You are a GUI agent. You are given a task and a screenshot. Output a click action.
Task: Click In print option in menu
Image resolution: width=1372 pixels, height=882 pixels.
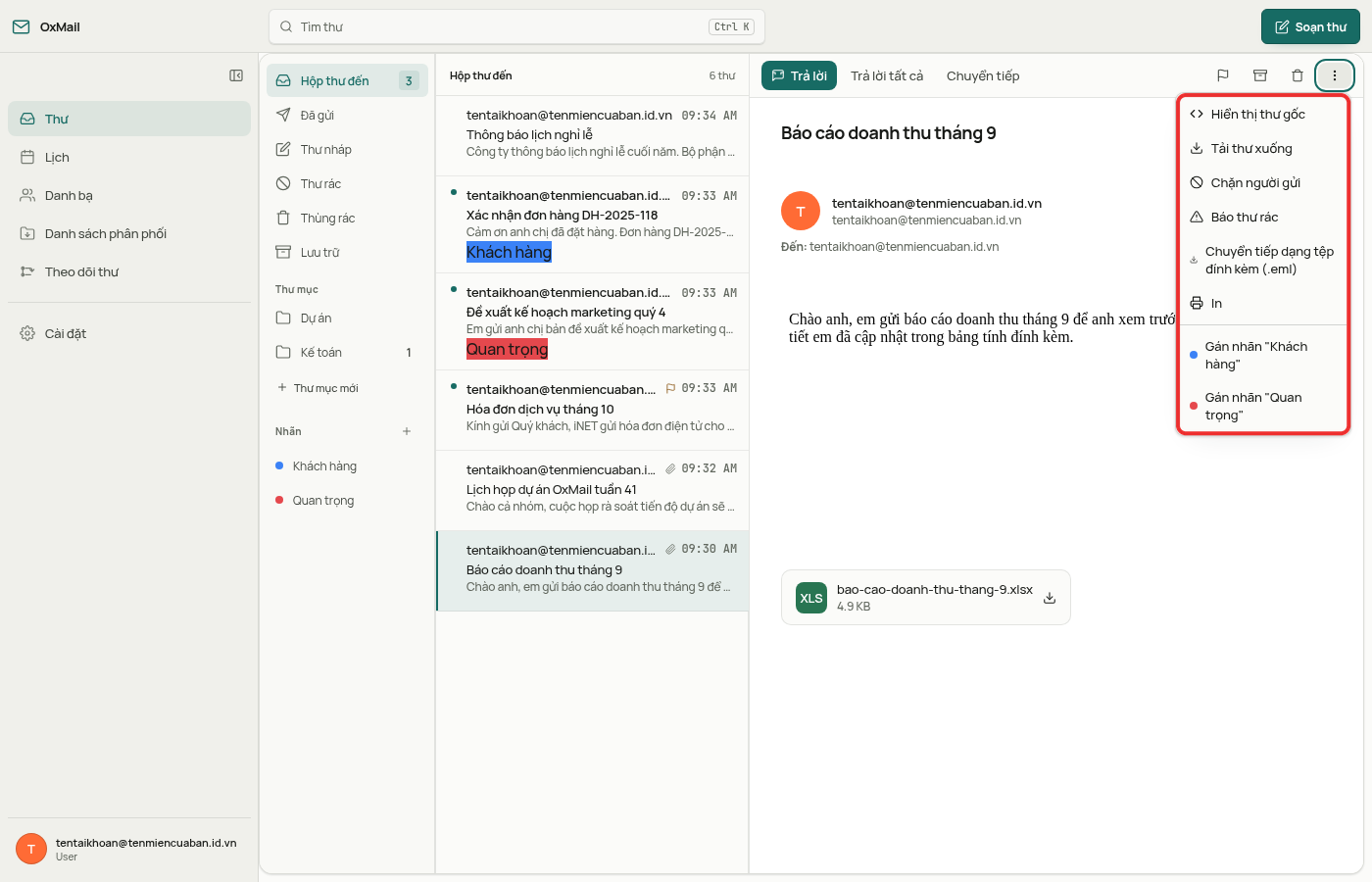click(1263, 303)
